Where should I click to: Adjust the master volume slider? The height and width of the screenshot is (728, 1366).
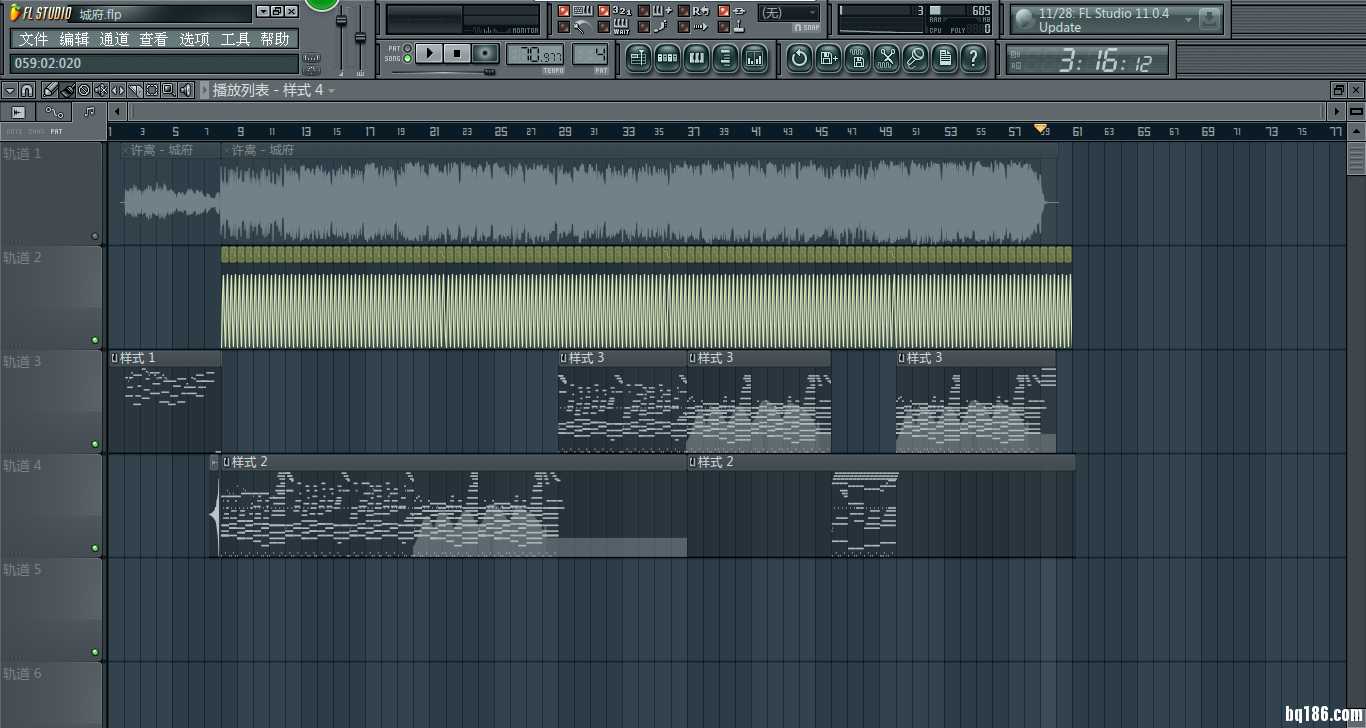[341, 20]
